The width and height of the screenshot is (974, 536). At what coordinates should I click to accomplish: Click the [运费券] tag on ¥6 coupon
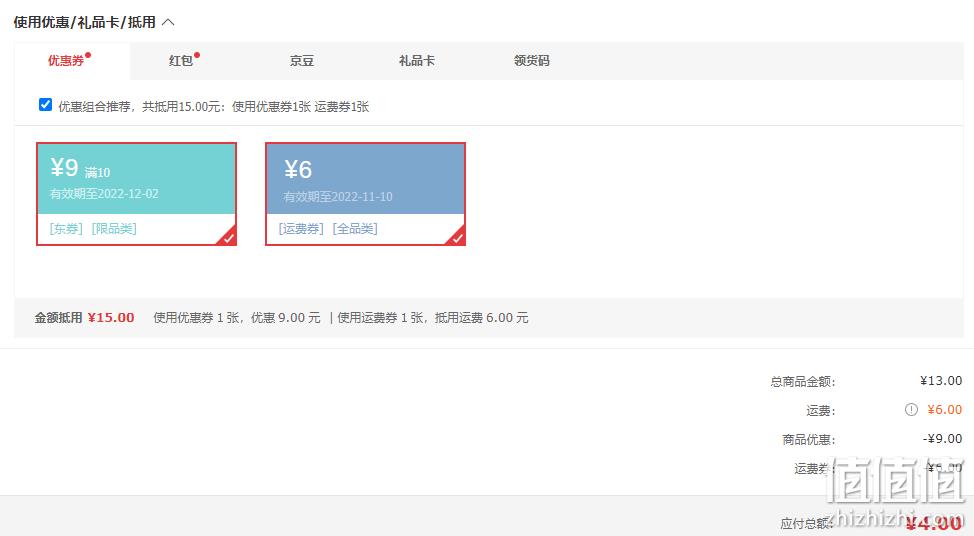point(301,229)
